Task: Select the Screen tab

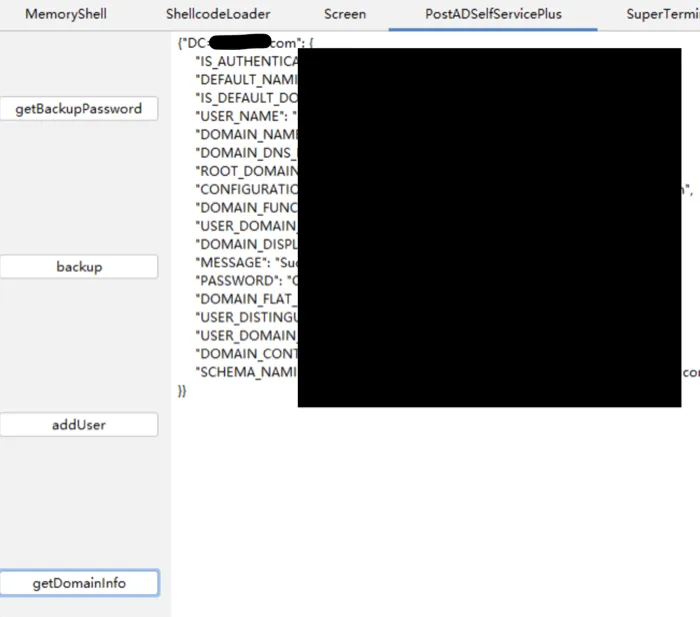Action: (x=345, y=14)
